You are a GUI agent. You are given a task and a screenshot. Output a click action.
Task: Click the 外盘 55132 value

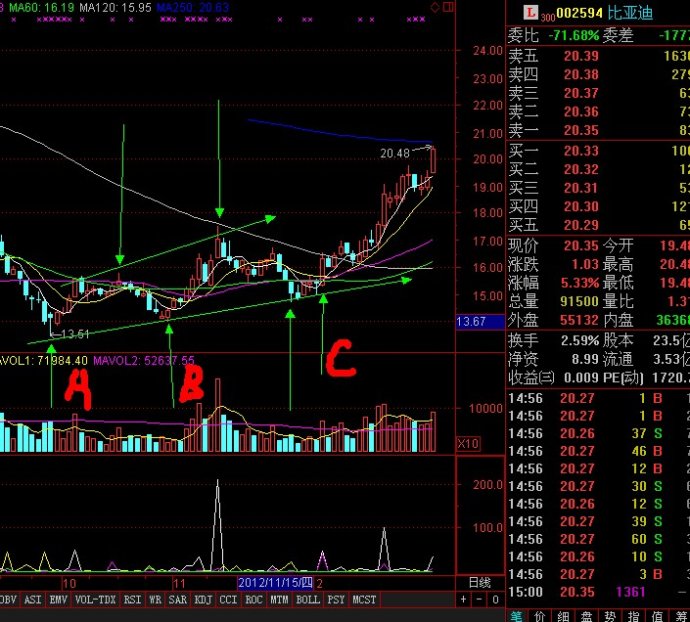(x=580, y=320)
